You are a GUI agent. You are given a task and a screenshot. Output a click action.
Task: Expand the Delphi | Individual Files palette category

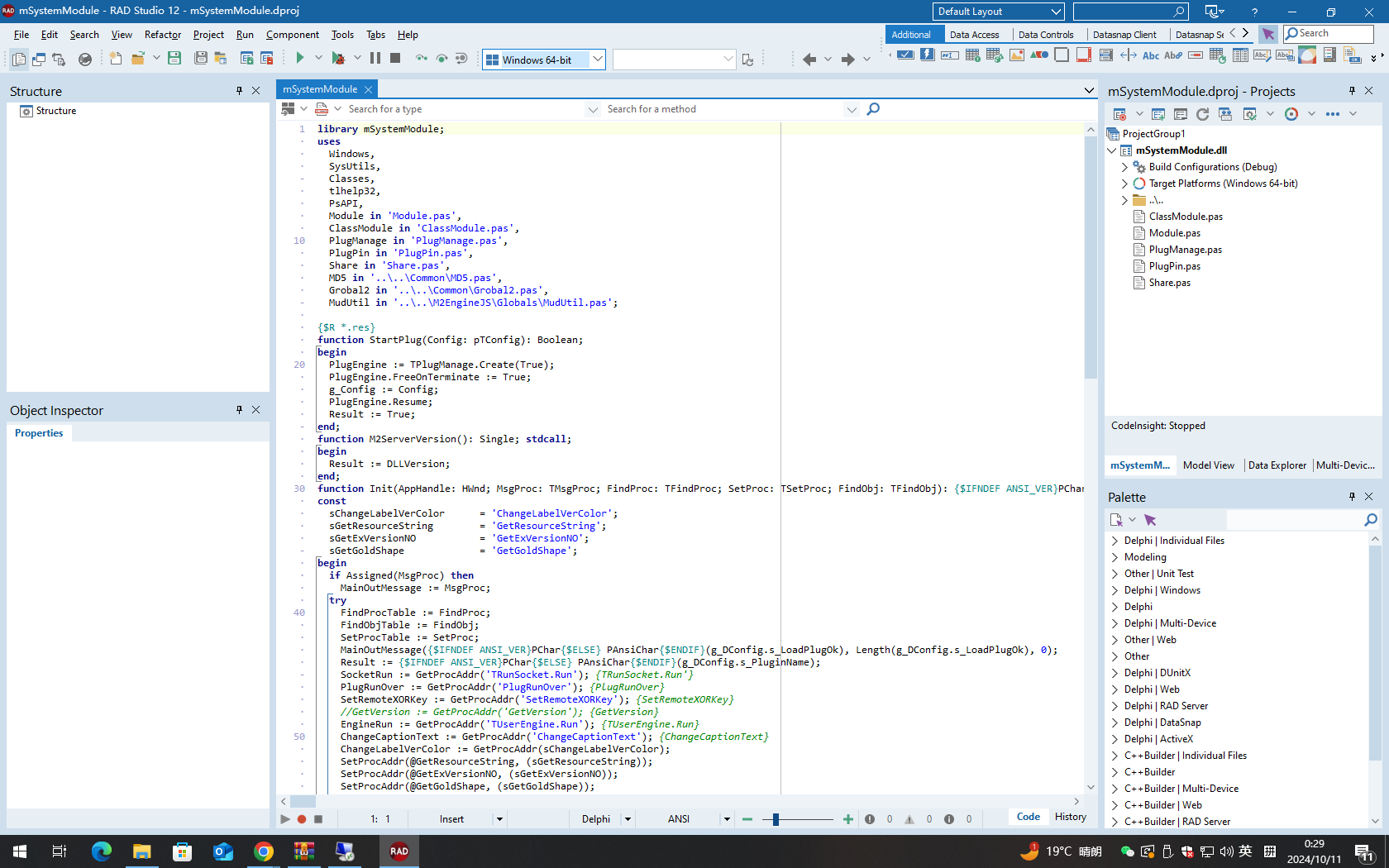pyautogui.click(x=1115, y=541)
